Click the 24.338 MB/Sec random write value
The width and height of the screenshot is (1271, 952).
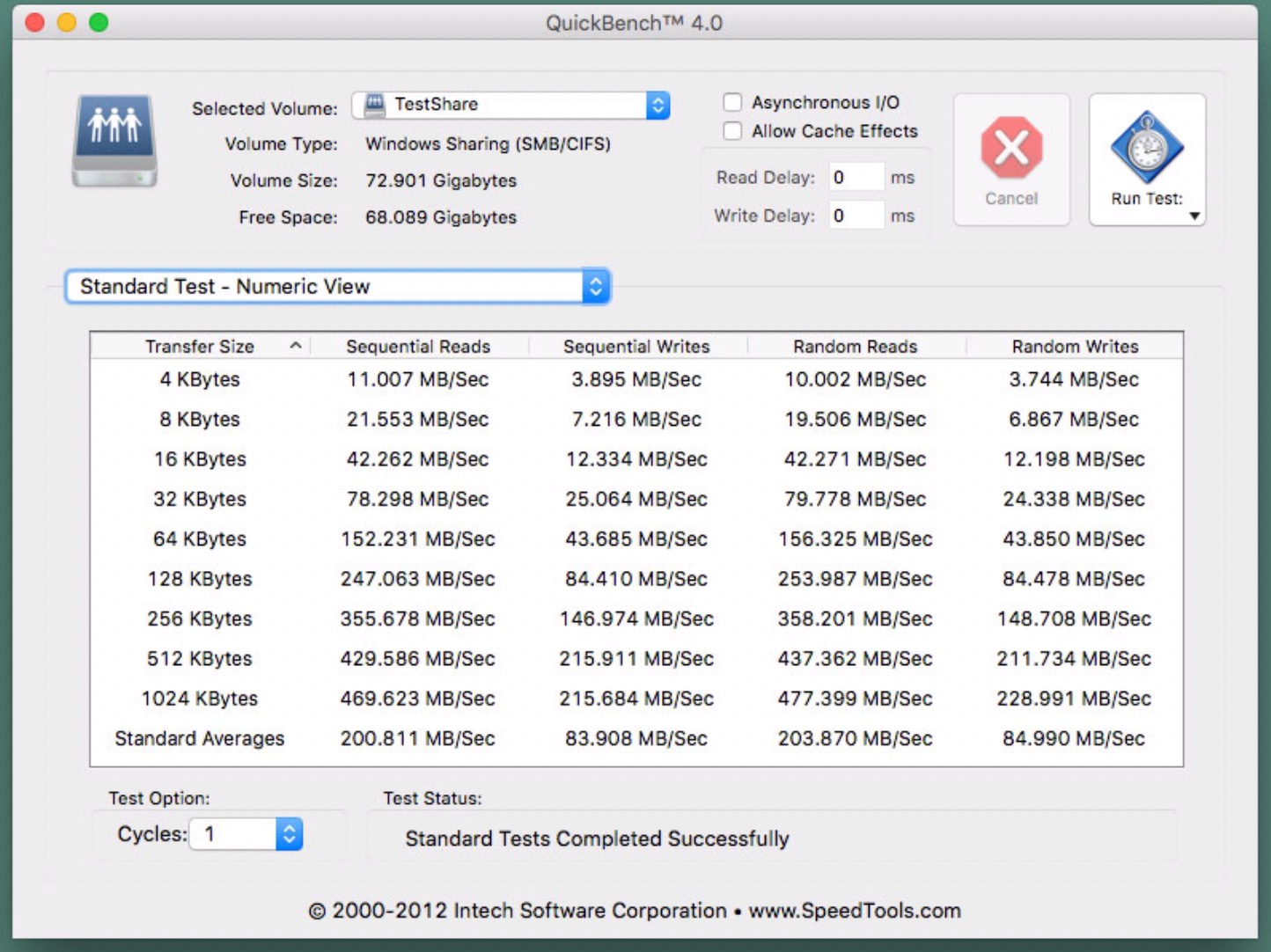point(1074,499)
